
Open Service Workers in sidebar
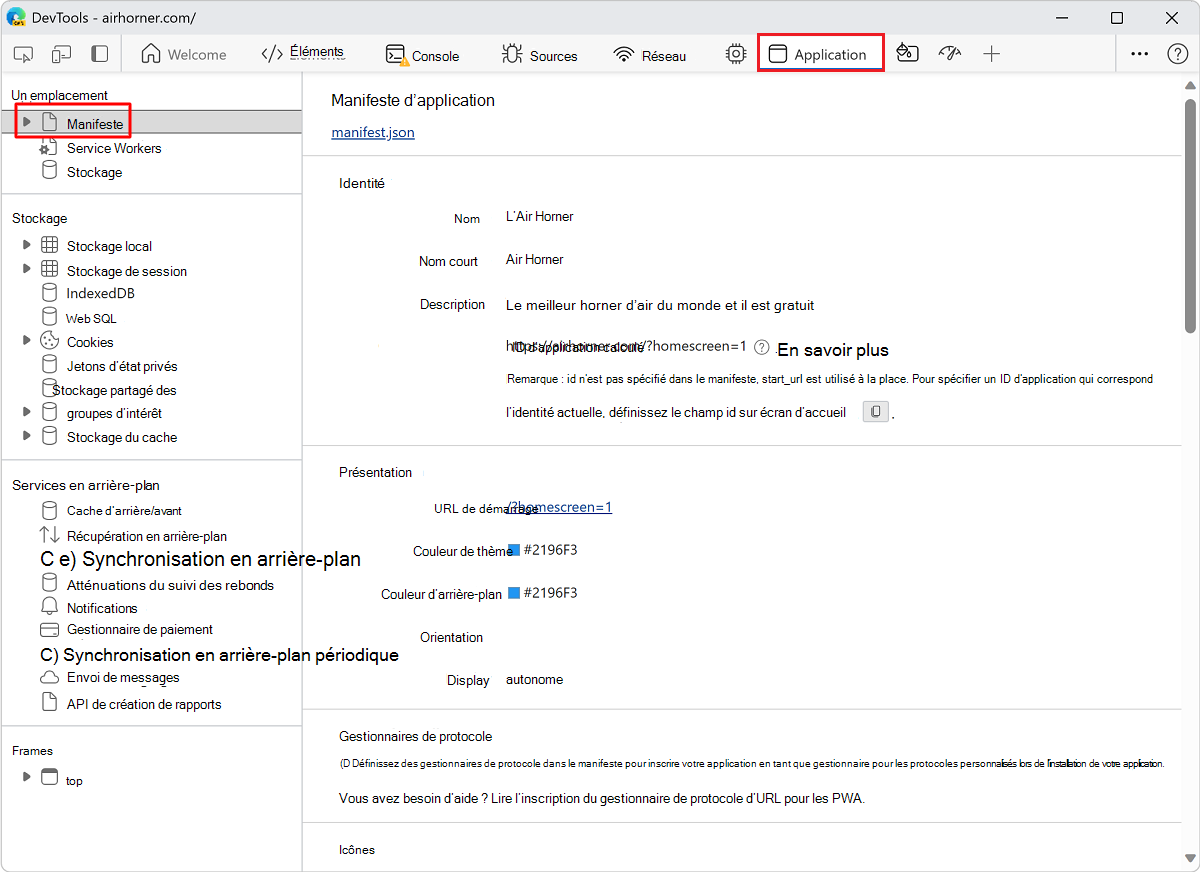pos(114,148)
